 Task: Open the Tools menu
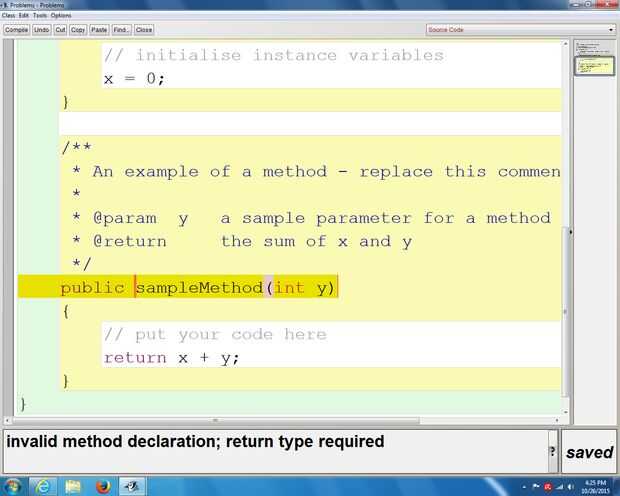pos(40,15)
